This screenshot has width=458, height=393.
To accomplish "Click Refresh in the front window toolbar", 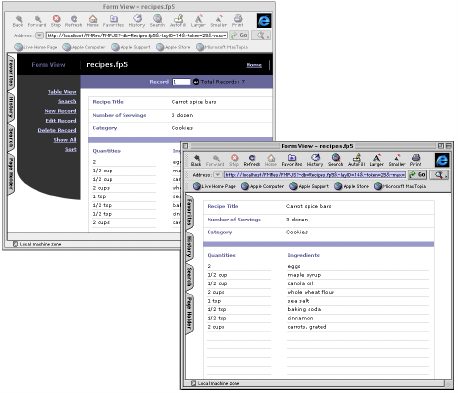I will click(252, 160).
